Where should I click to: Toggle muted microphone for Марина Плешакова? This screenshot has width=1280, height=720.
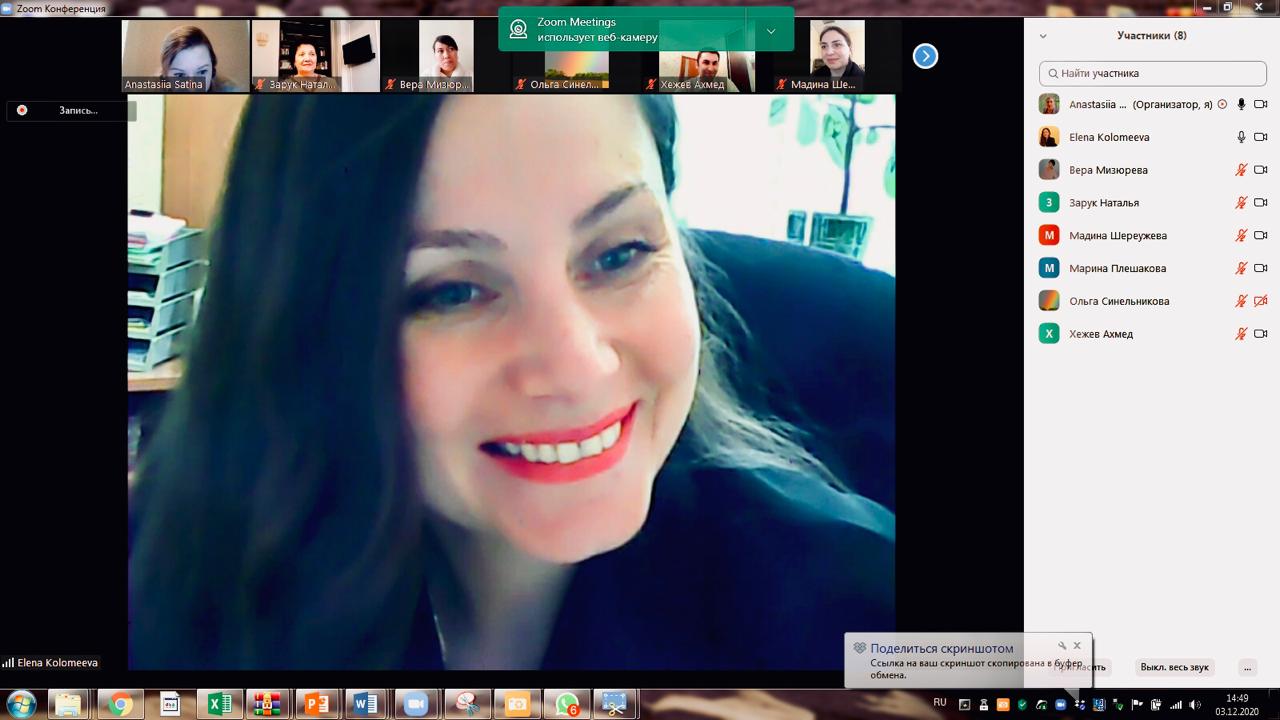click(x=1241, y=268)
